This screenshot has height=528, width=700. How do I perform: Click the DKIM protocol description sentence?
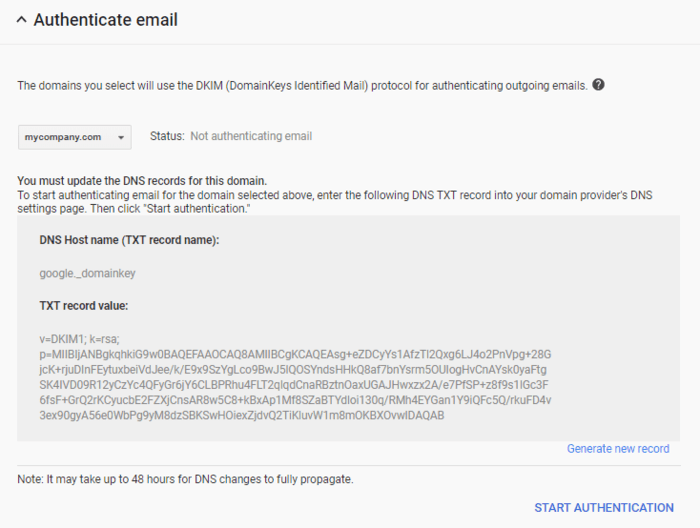tap(302, 85)
